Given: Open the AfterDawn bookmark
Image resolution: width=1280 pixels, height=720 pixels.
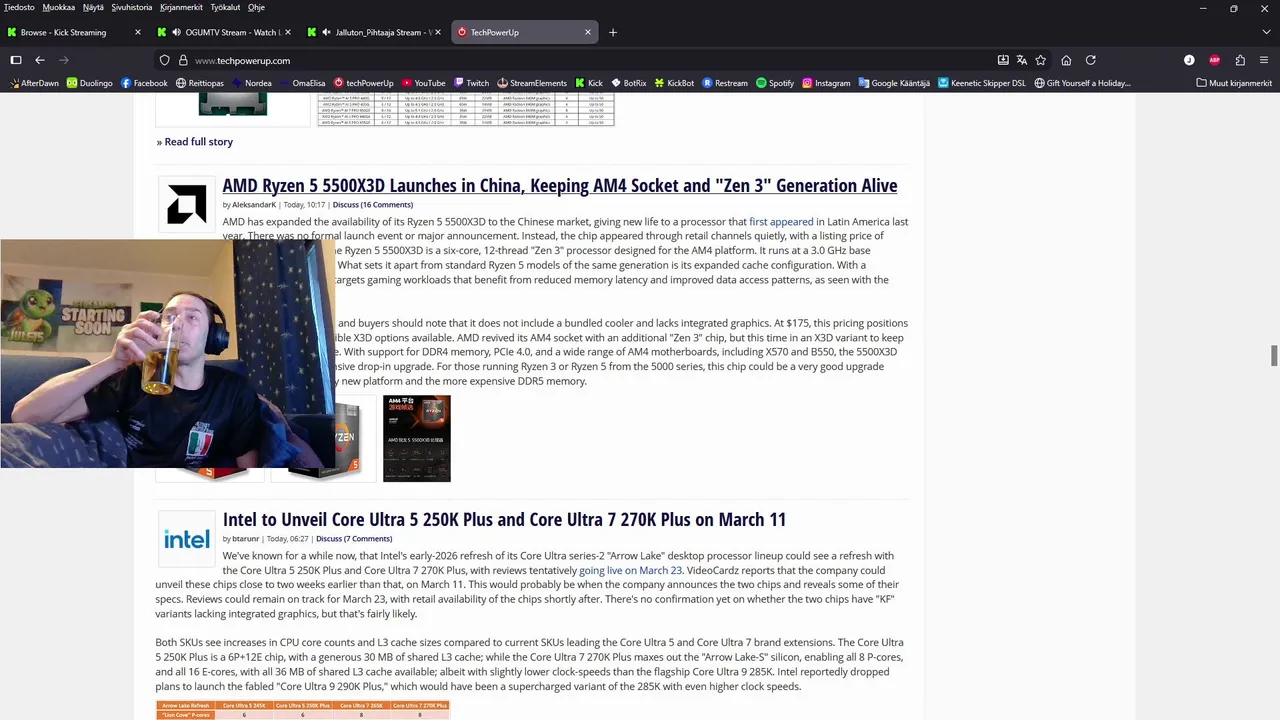Looking at the screenshot, I should coord(33,83).
